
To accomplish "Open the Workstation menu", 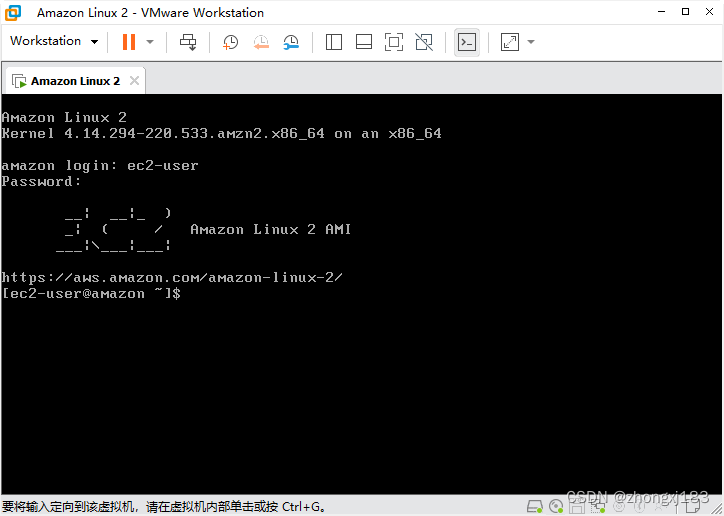I will pyautogui.click(x=54, y=41).
